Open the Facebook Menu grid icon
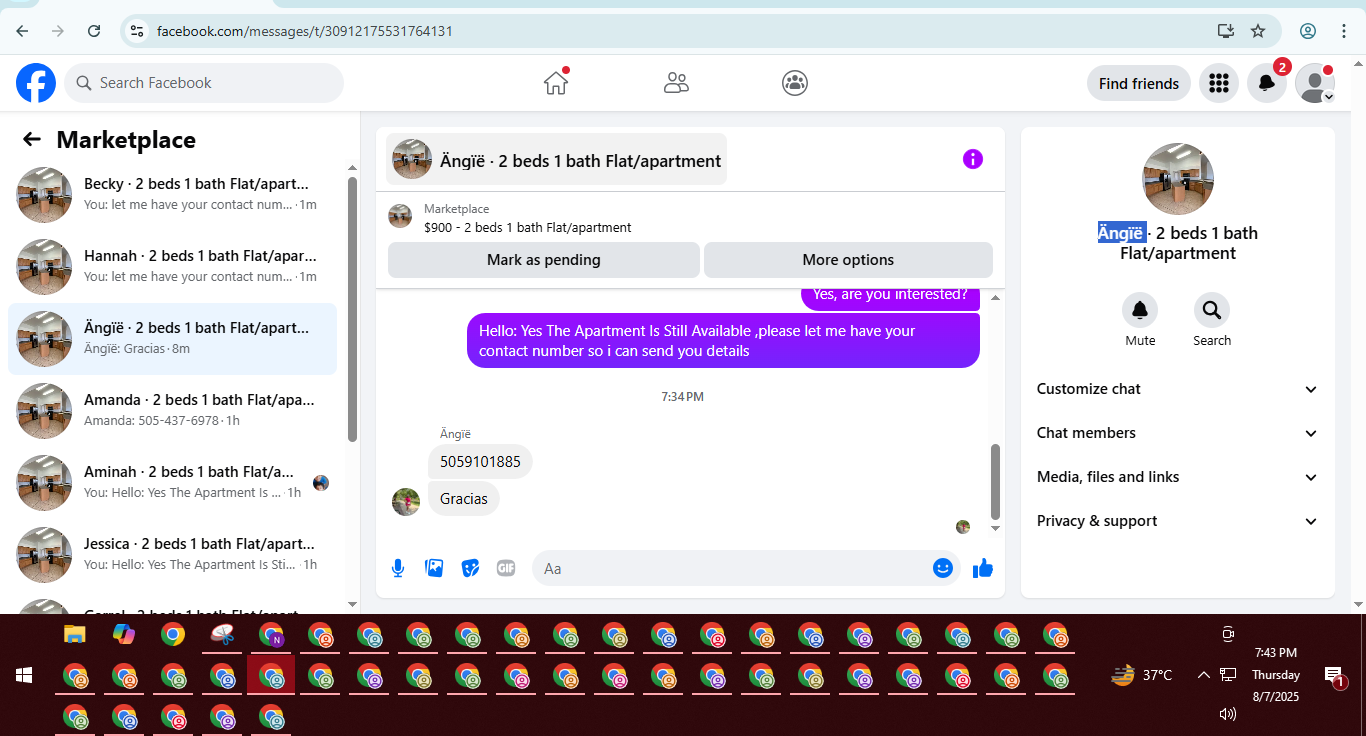 (x=1218, y=83)
